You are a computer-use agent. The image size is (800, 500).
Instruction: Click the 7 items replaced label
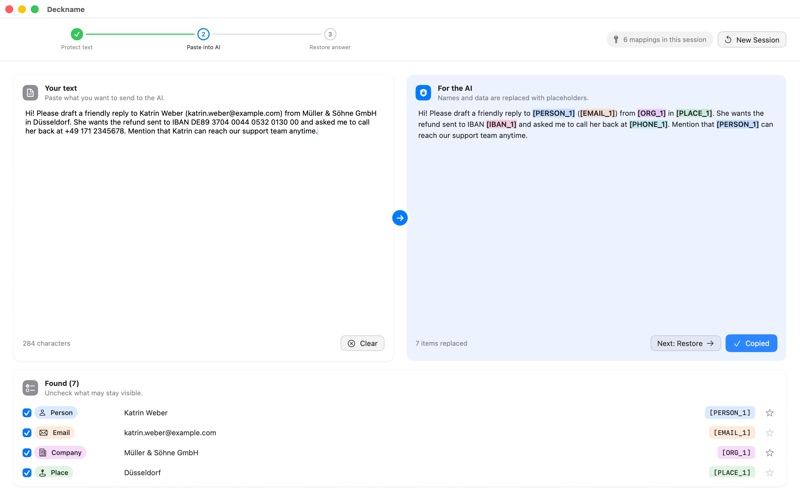[x=441, y=343]
